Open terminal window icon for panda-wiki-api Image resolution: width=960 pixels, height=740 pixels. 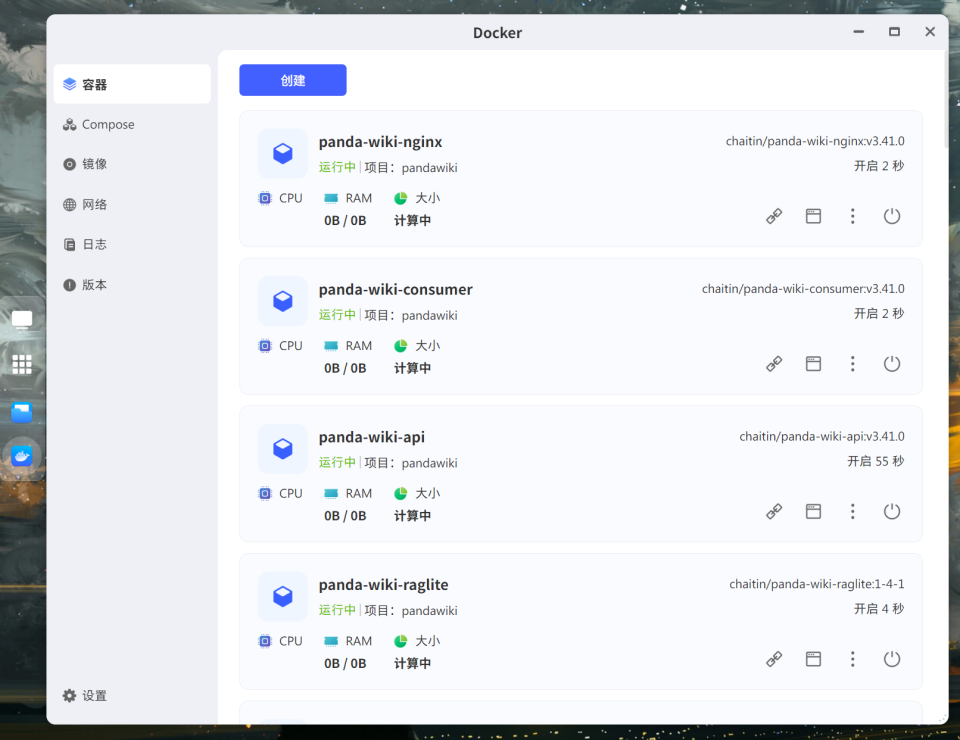[x=813, y=511]
